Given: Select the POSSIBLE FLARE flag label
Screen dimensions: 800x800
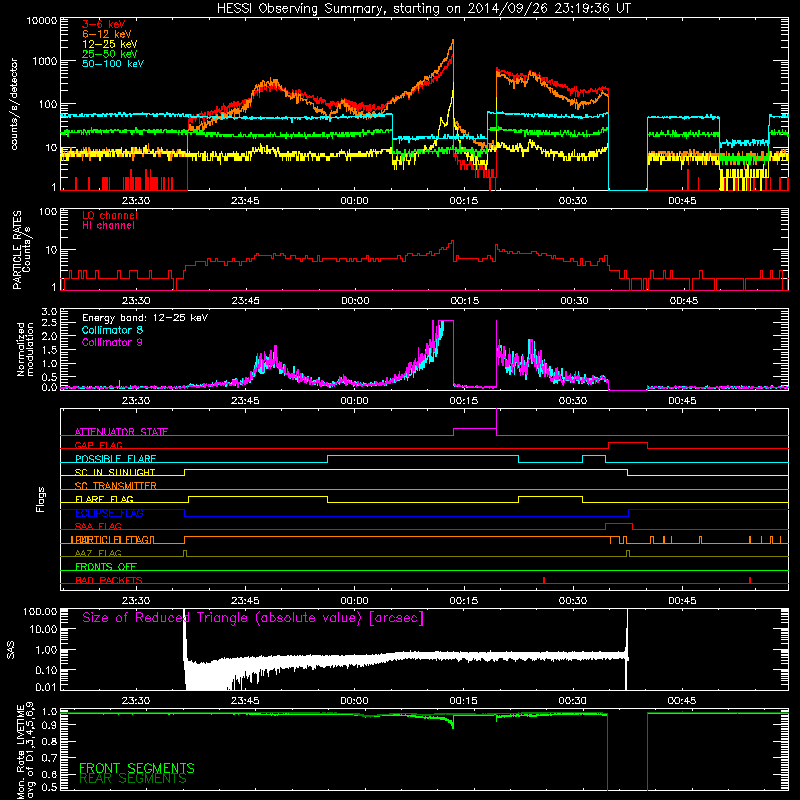Looking at the screenshot, I should [x=115, y=459].
